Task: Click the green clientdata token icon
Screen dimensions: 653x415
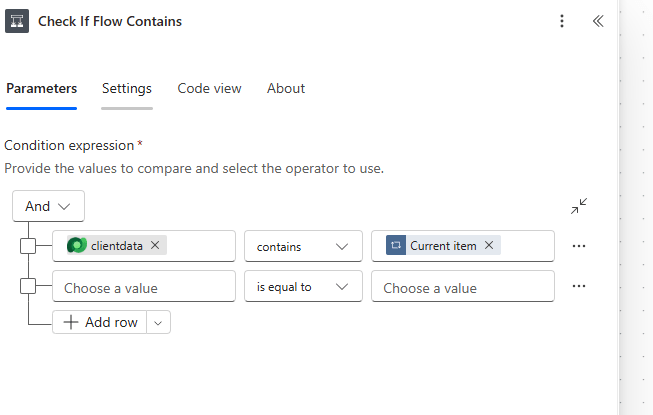Action: click(x=76, y=245)
